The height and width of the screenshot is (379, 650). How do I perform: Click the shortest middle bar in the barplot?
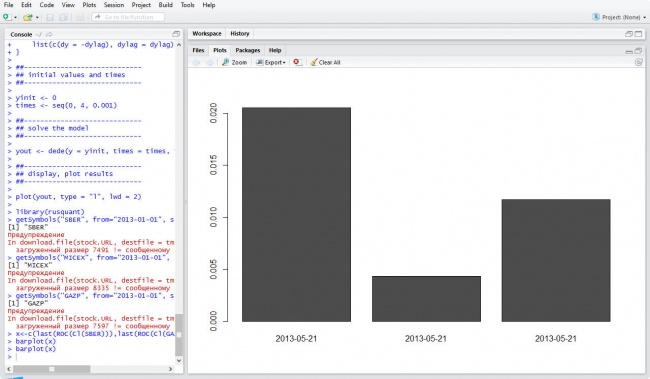(426, 299)
